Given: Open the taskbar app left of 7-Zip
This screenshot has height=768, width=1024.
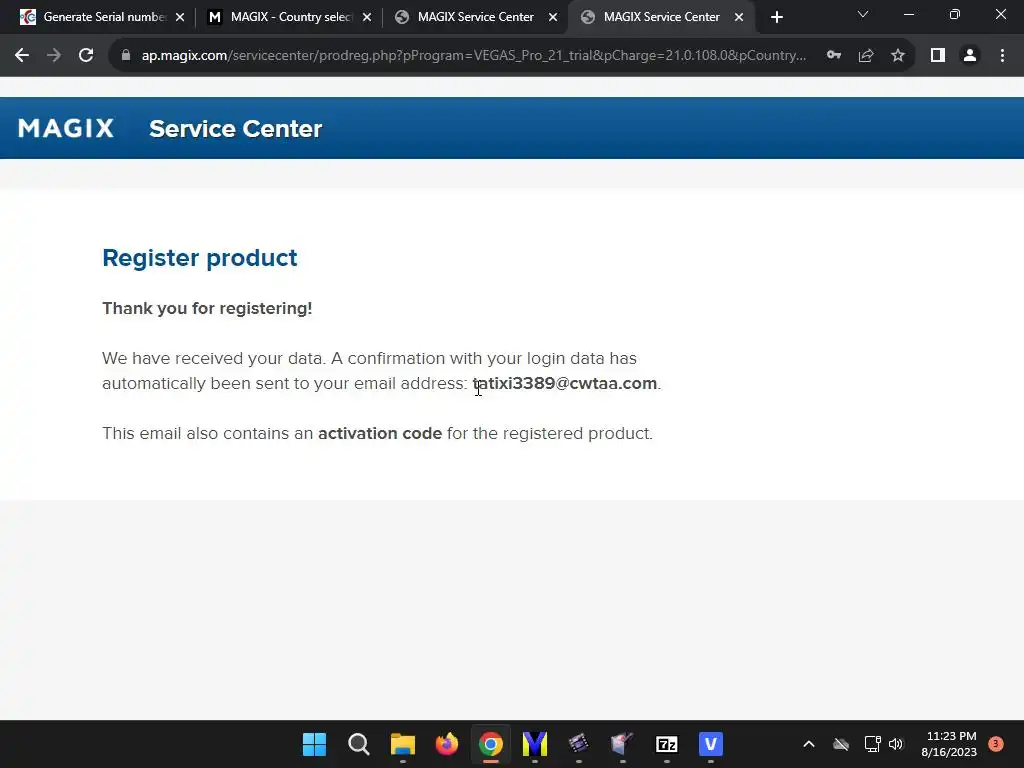Looking at the screenshot, I should pyautogui.click(x=622, y=744).
